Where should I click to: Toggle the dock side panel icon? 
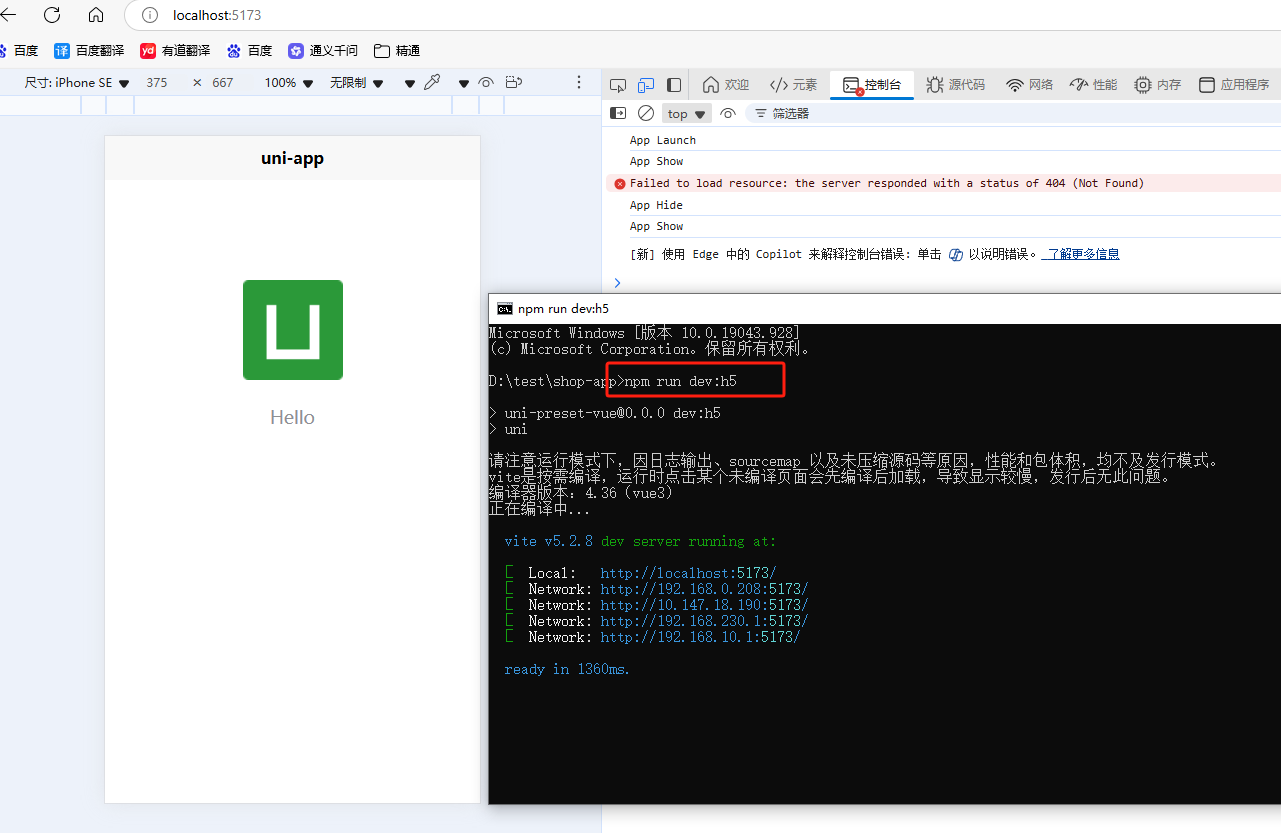pos(673,85)
